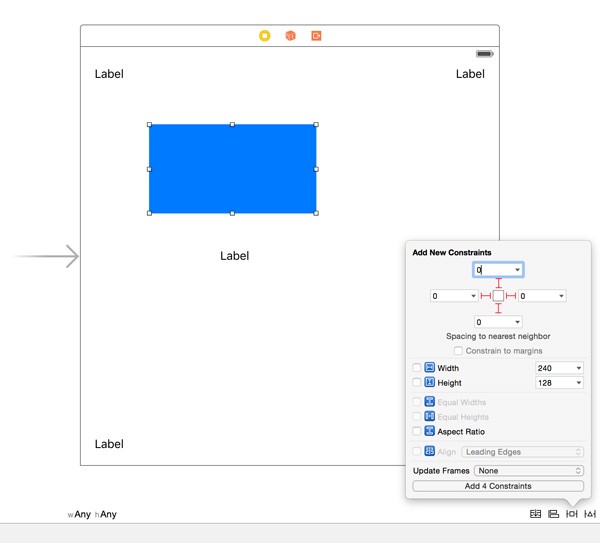
Task: Click the Width constraint icon
Action: [430, 367]
